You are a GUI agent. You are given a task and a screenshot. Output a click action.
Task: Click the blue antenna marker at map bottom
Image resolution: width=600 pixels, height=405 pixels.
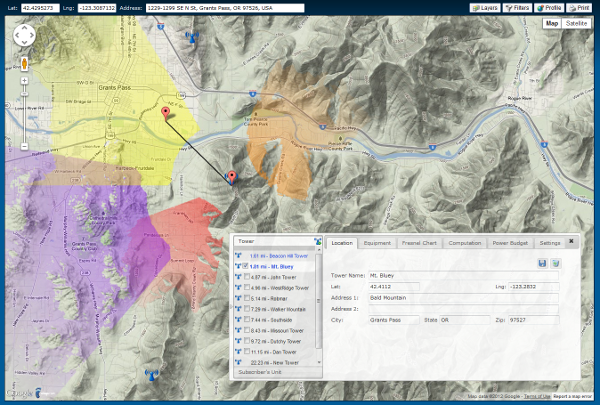tap(152, 374)
